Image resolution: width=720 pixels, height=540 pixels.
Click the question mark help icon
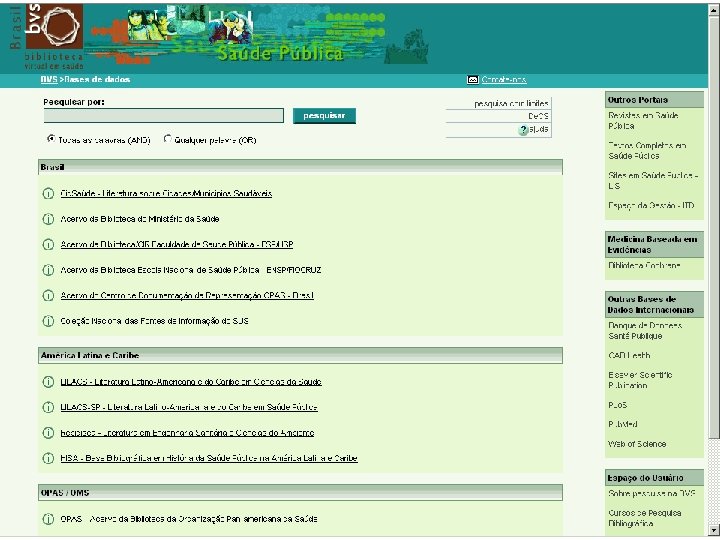[x=523, y=130]
